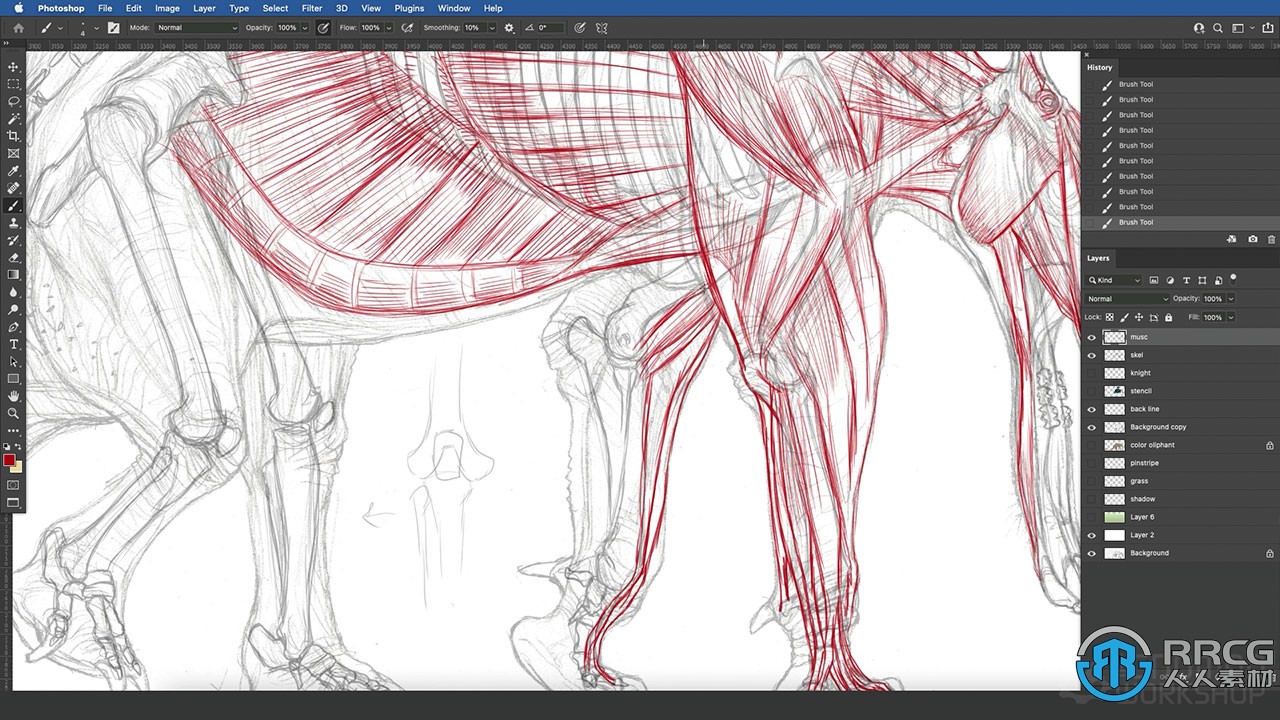Open the Apple menu
Screen dimensions: 1280x720
pyautogui.click(x=18, y=8)
